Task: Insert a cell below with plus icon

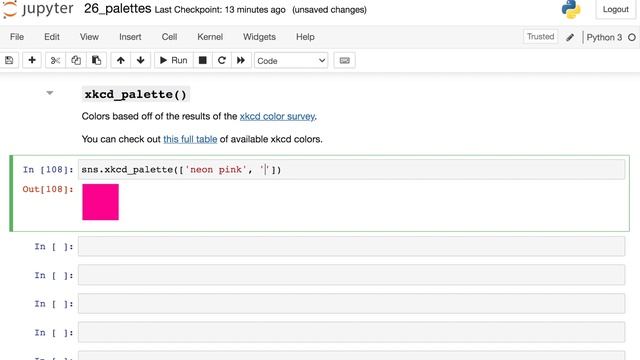Action: tap(32, 60)
